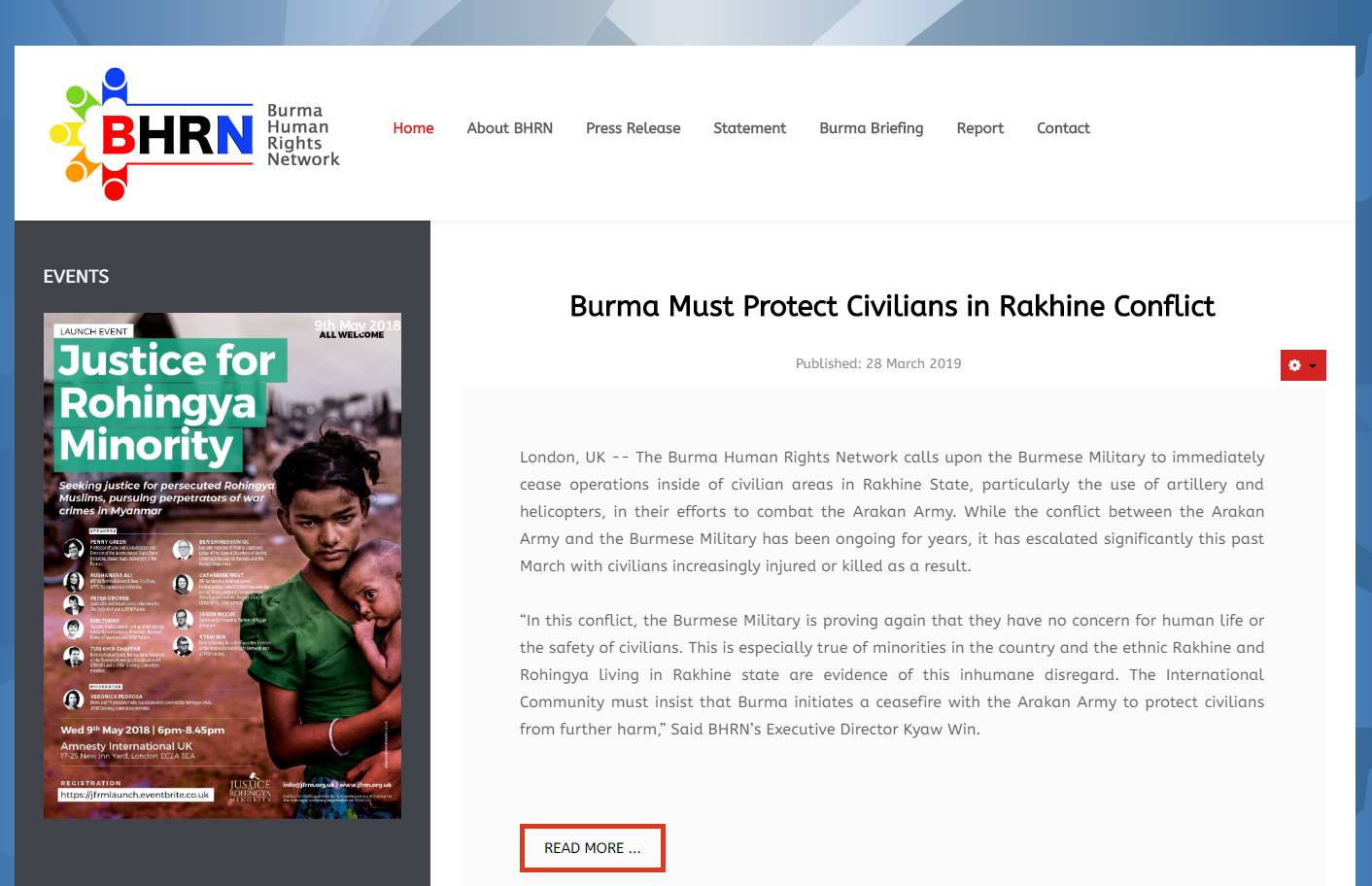
Task: Open the Statement menu item
Action: click(x=749, y=128)
